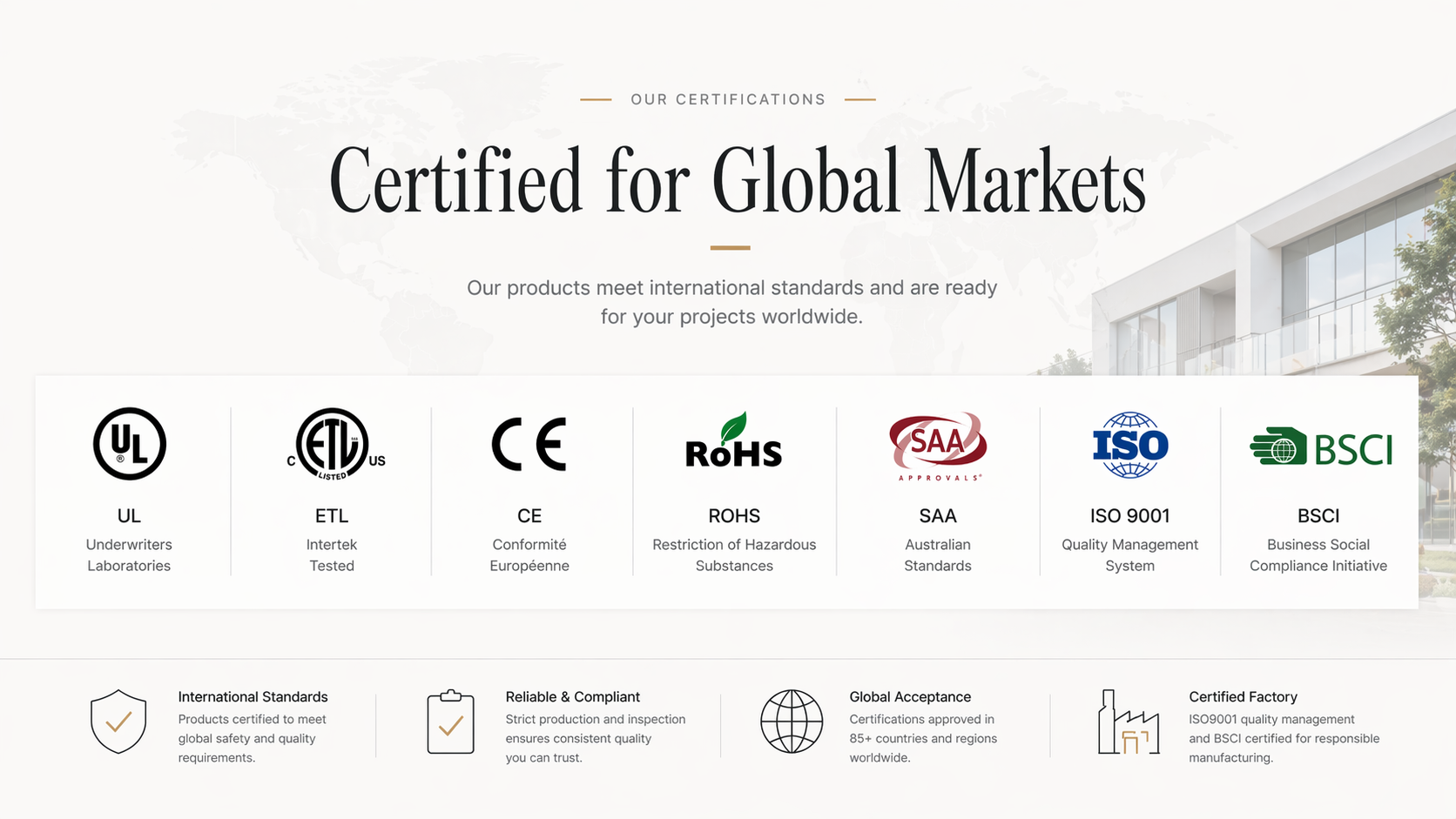The height and width of the screenshot is (819, 1456).
Task: Select the 'UL' certification name
Action: [129, 516]
